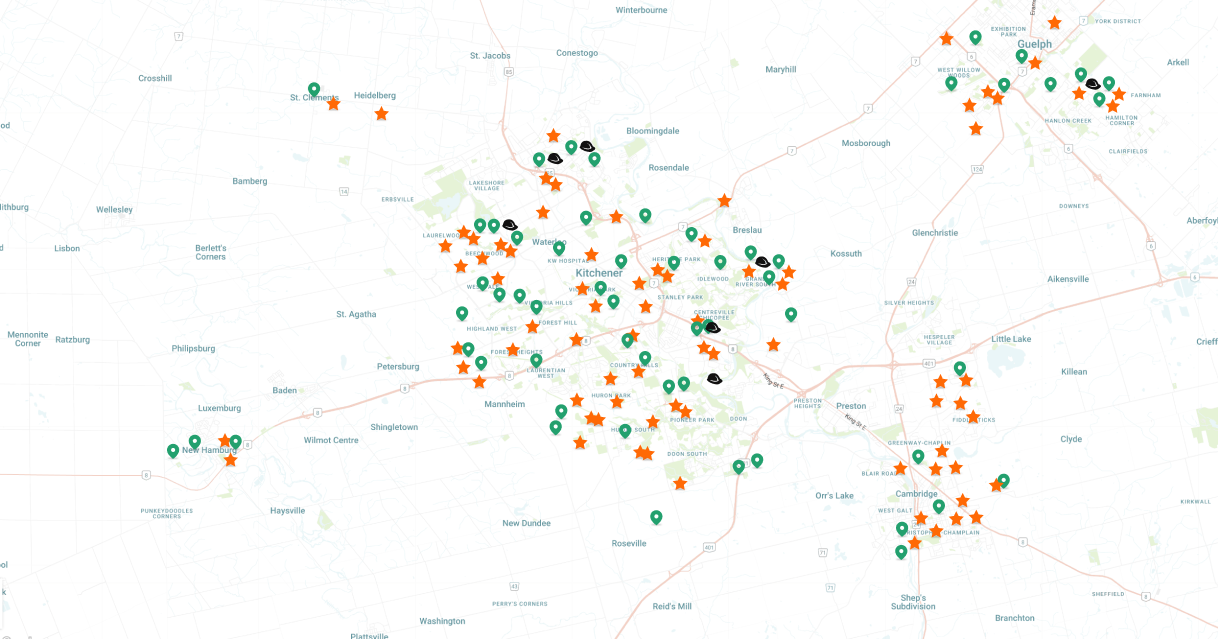Image resolution: width=1218 pixels, height=639 pixels.
Task: Click the lone green pin southwest of Kossuth
Action: [x=791, y=314]
